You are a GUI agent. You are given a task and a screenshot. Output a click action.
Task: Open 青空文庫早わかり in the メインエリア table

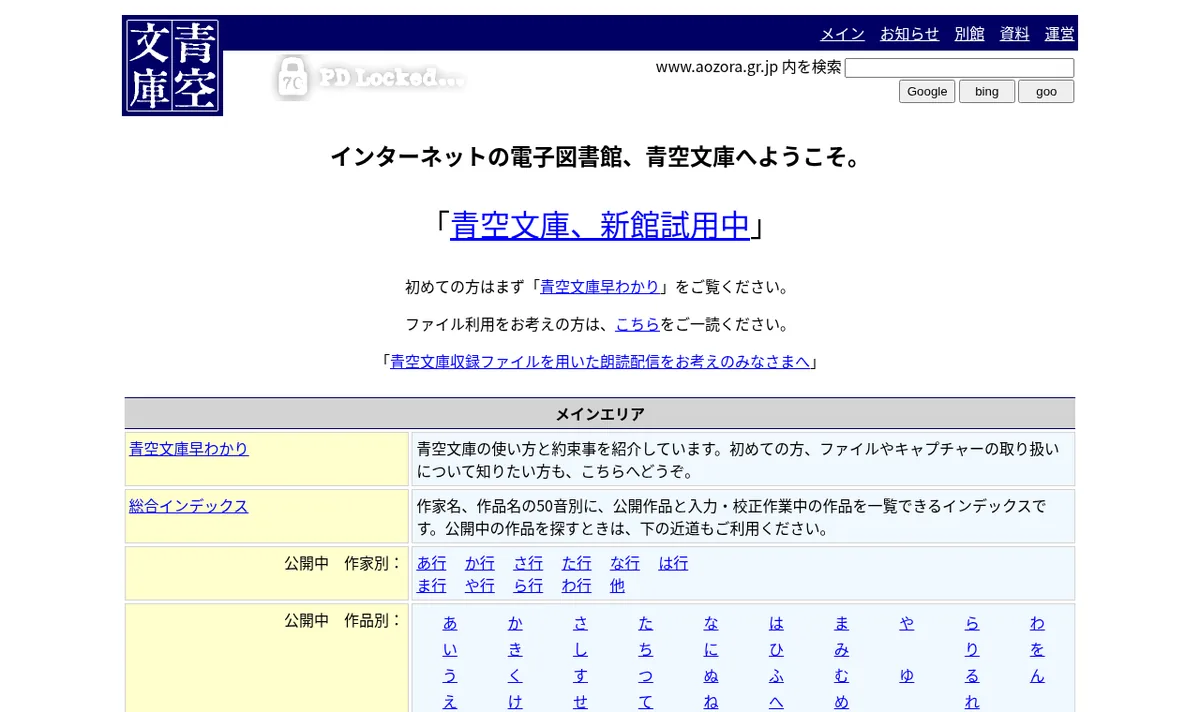(189, 448)
